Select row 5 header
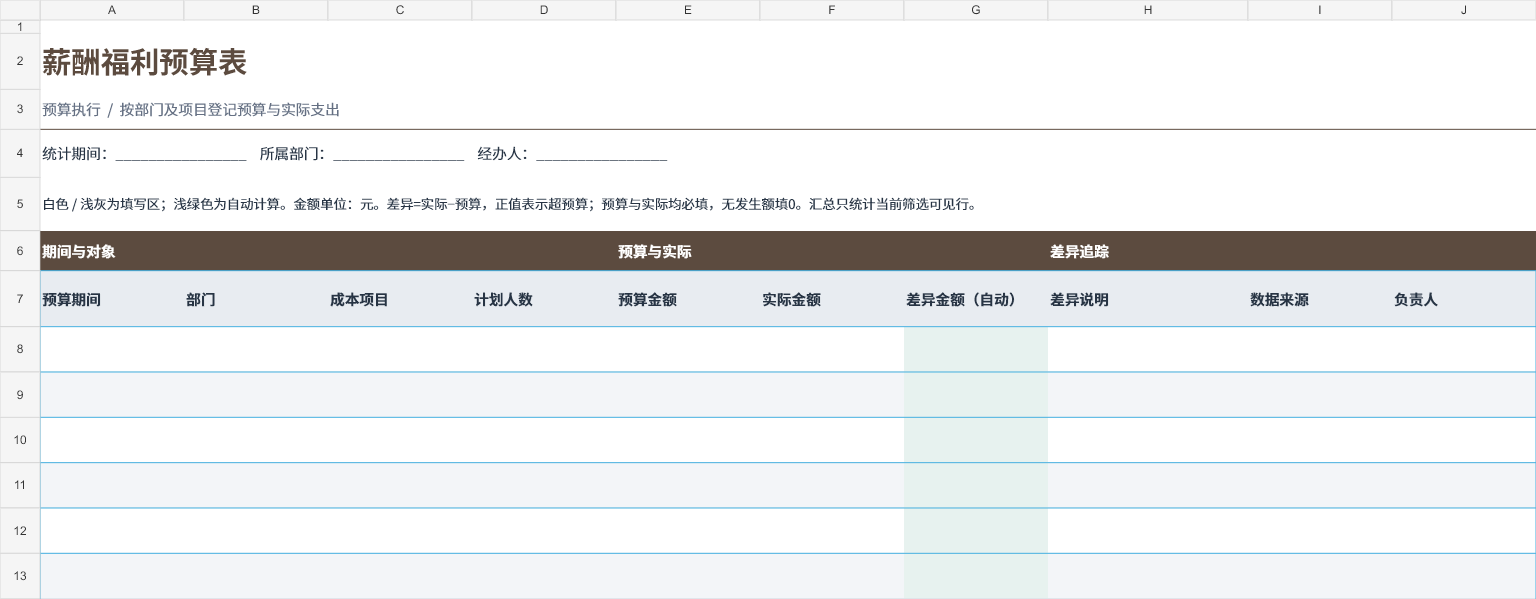The height and width of the screenshot is (599, 1536). point(20,204)
